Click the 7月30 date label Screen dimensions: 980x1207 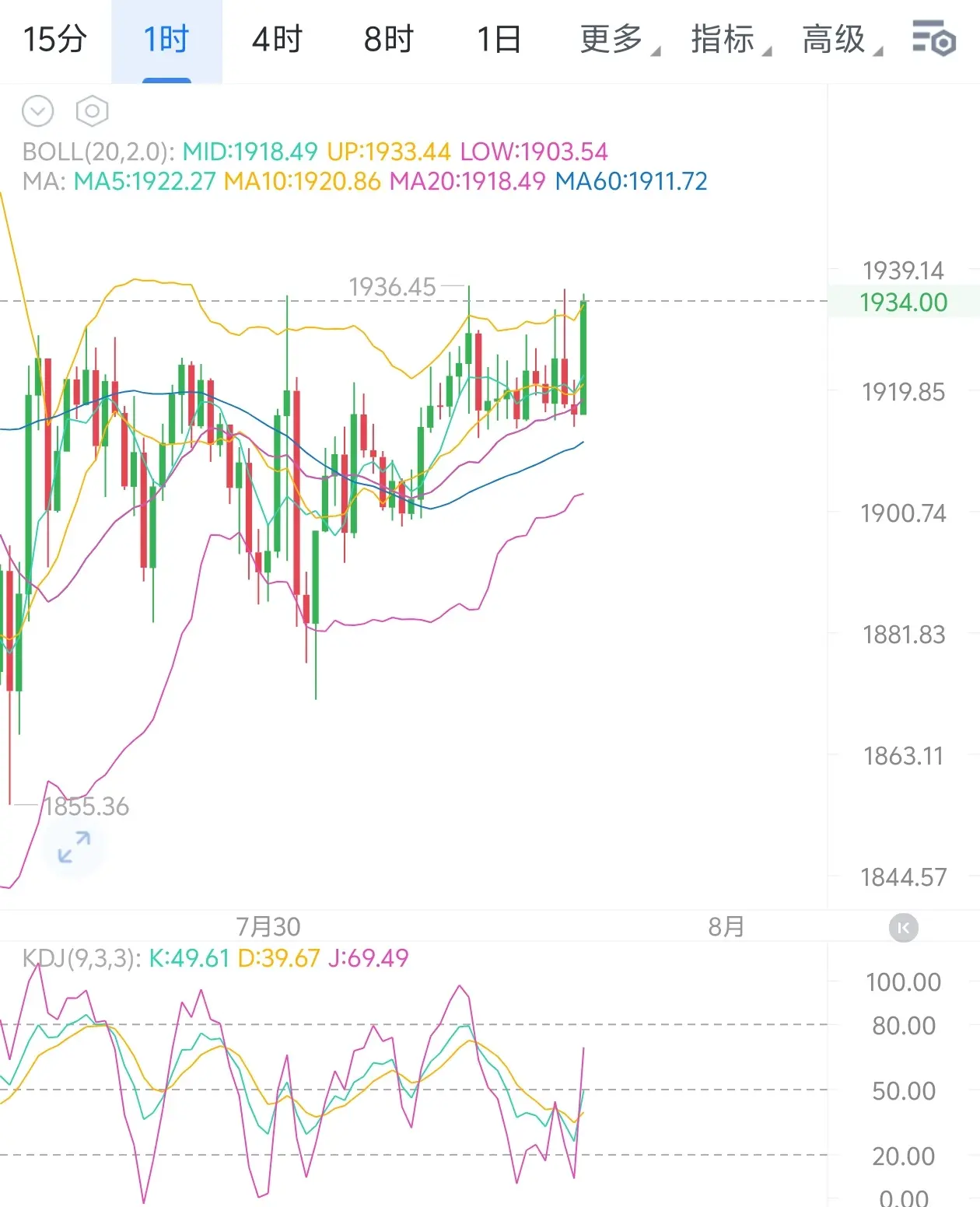pyautogui.click(x=268, y=927)
